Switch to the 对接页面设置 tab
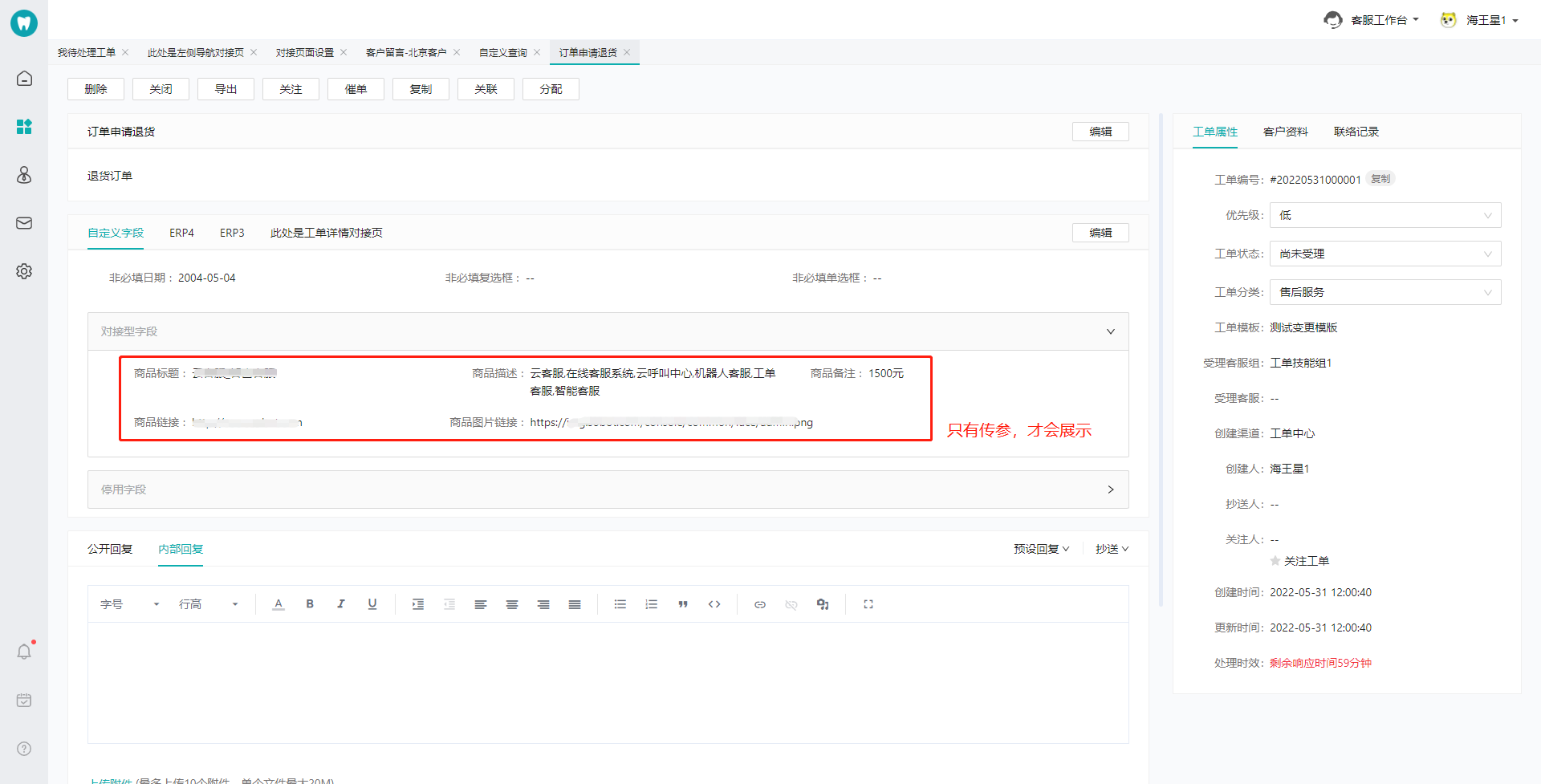Screen dimensions: 1541x784 point(305,52)
